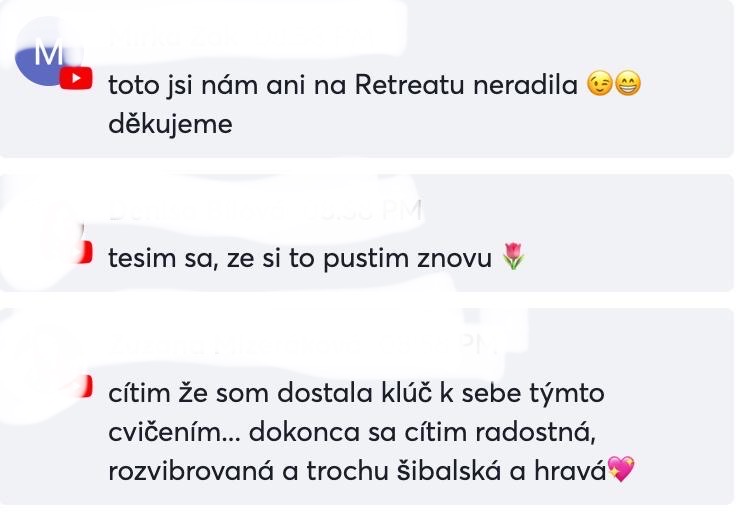Click the "M" profile avatar circle
The image size is (742, 512).
point(48,51)
